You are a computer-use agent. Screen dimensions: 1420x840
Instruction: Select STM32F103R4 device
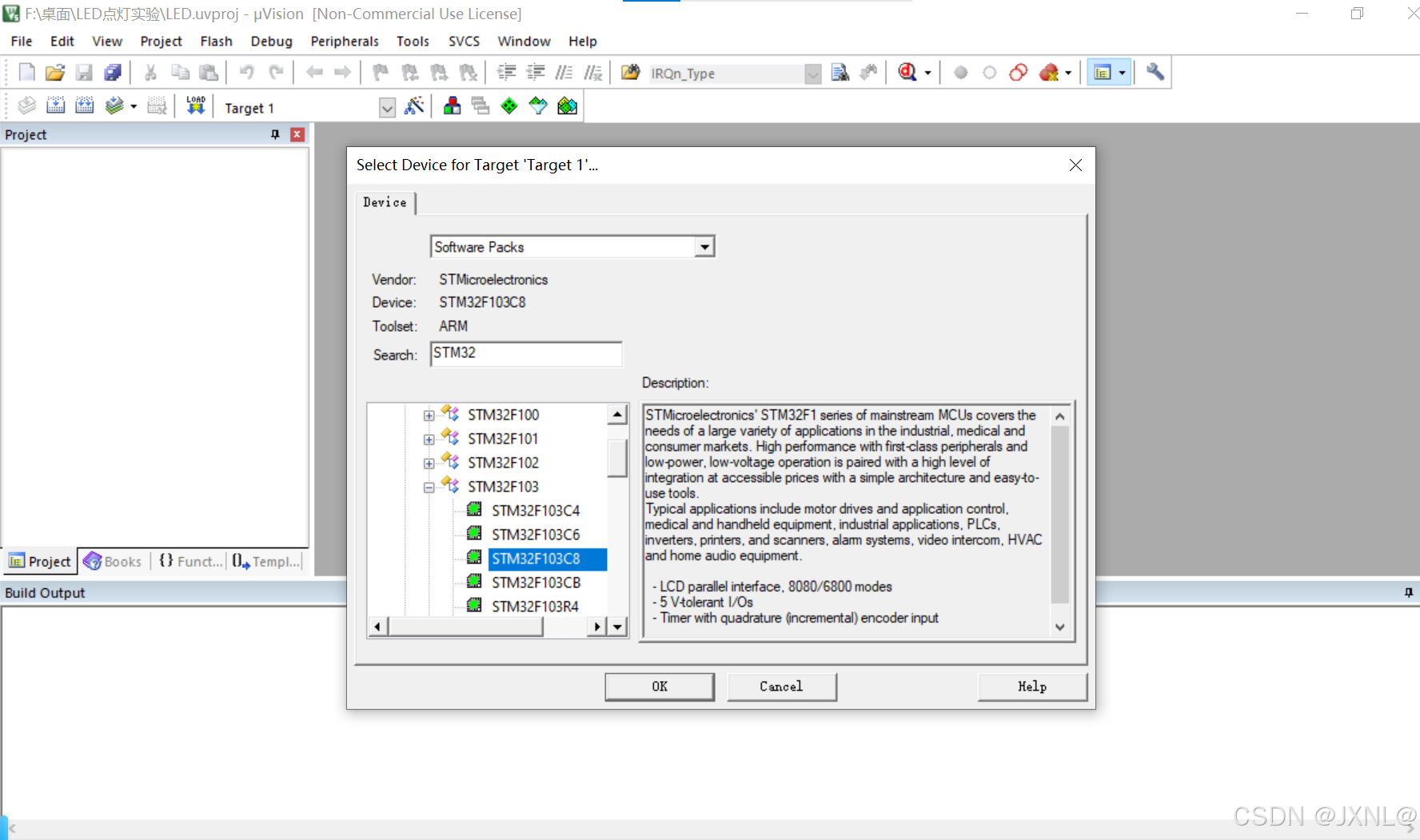(535, 607)
